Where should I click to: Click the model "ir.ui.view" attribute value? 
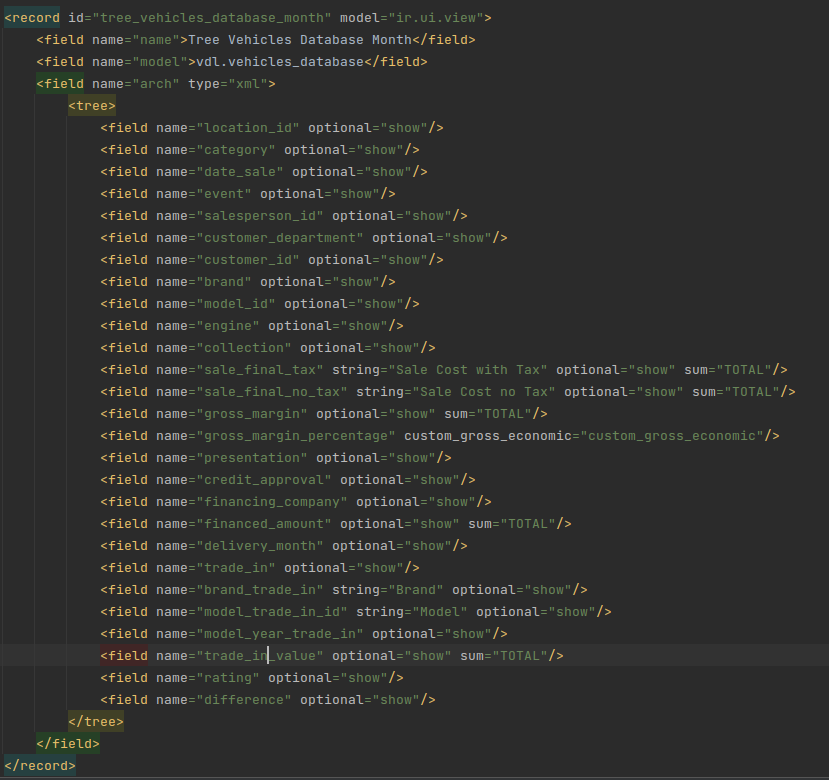436,18
